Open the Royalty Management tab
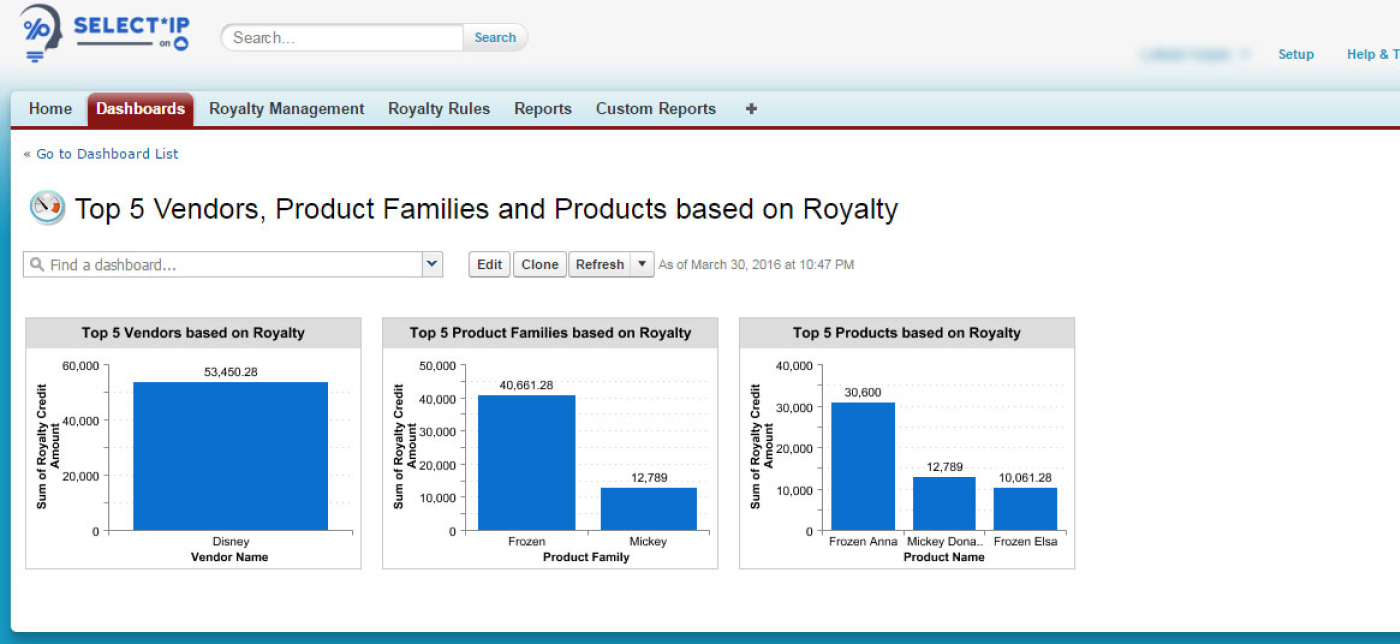The height and width of the screenshot is (644, 1400). coord(286,109)
